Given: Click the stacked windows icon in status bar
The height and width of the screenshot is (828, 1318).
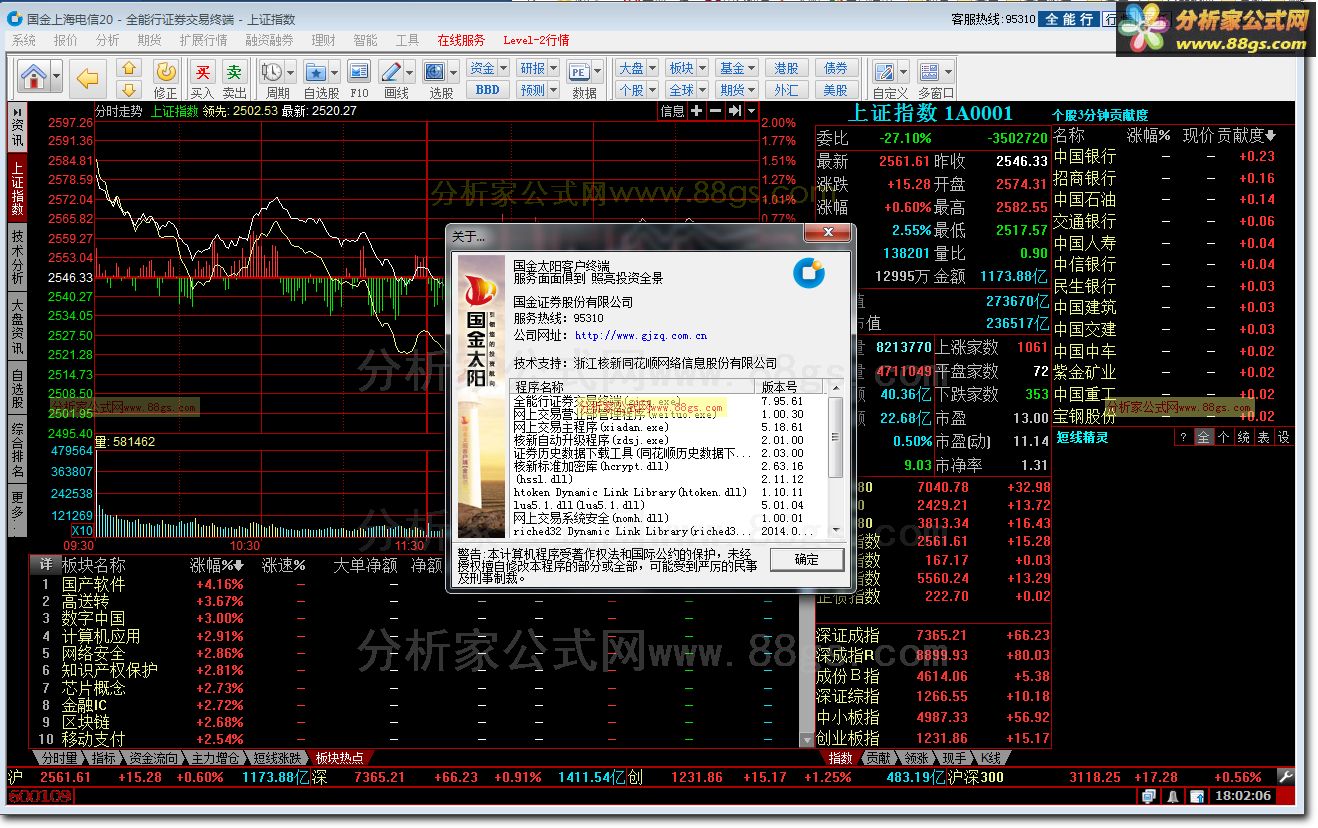Looking at the screenshot, I should pyautogui.click(x=1151, y=796).
